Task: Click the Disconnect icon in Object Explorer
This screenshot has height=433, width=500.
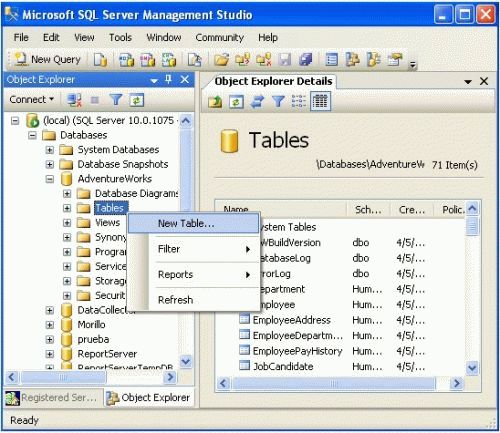Action: point(74,100)
